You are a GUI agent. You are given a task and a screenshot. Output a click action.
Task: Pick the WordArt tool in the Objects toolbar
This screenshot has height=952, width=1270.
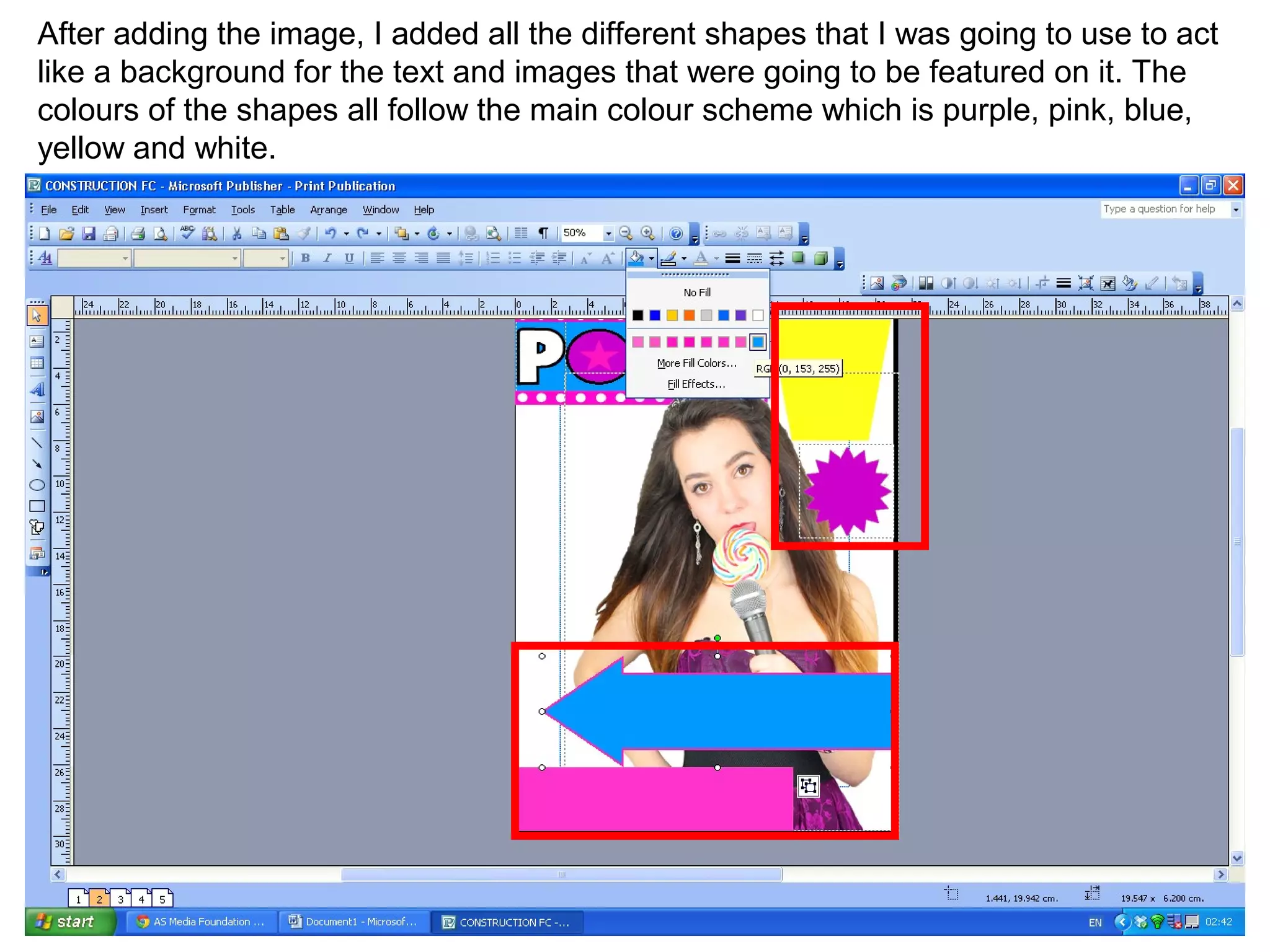coord(37,390)
